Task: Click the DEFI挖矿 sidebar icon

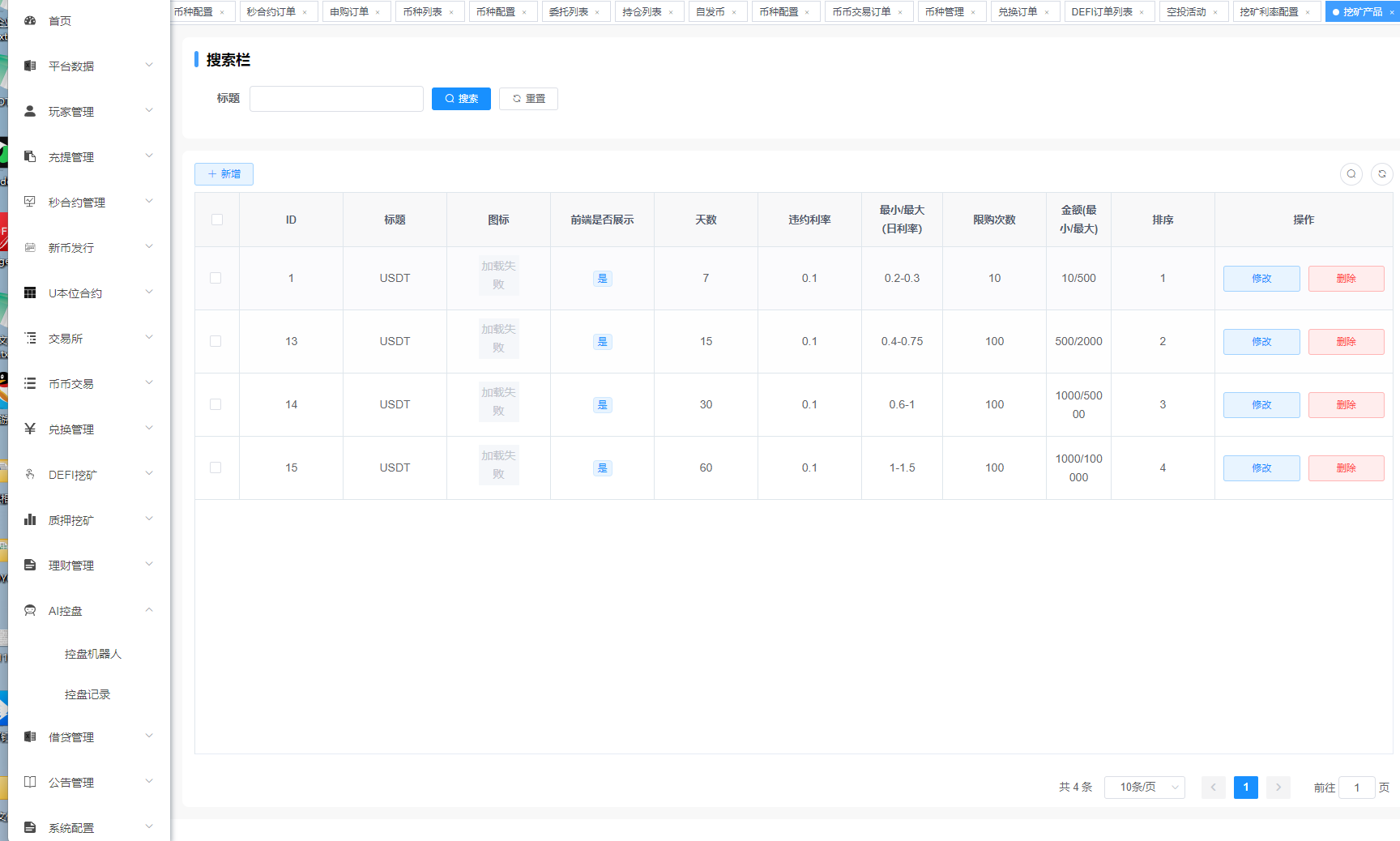Action: pyautogui.click(x=30, y=474)
